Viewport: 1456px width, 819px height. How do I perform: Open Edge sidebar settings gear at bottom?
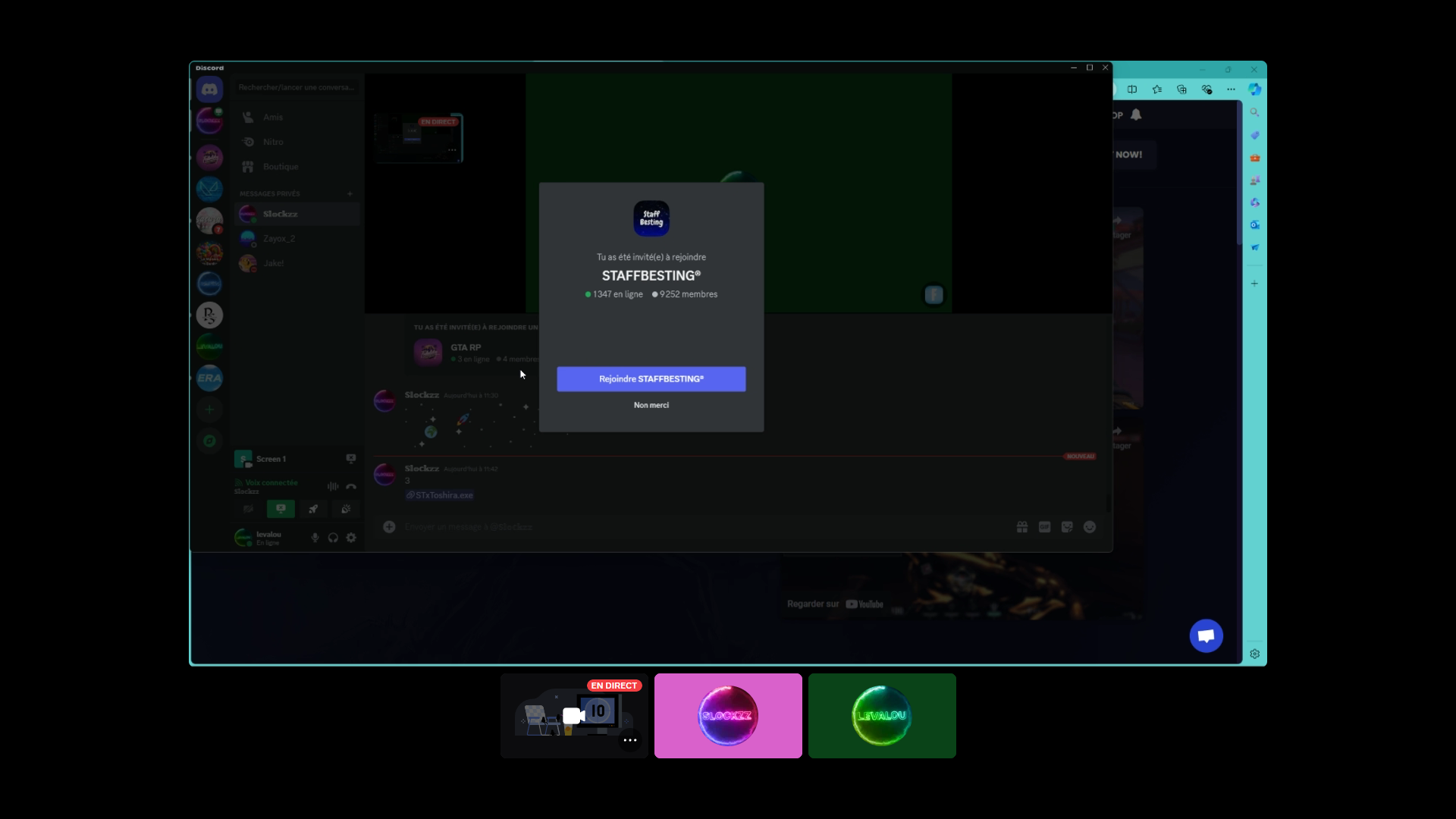click(1255, 654)
